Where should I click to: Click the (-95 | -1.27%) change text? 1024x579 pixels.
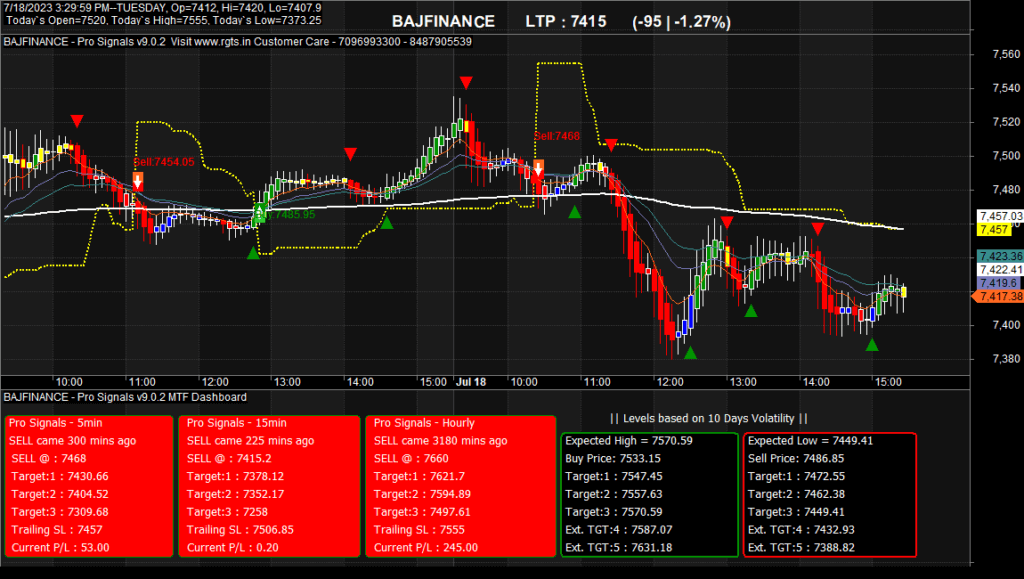pyautogui.click(x=681, y=22)
